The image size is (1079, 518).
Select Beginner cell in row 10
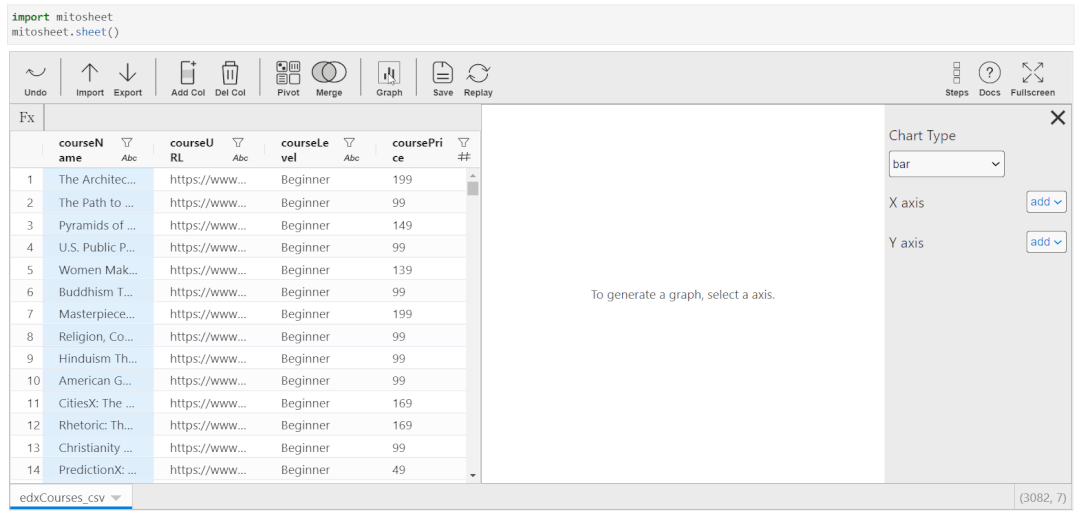320,380
